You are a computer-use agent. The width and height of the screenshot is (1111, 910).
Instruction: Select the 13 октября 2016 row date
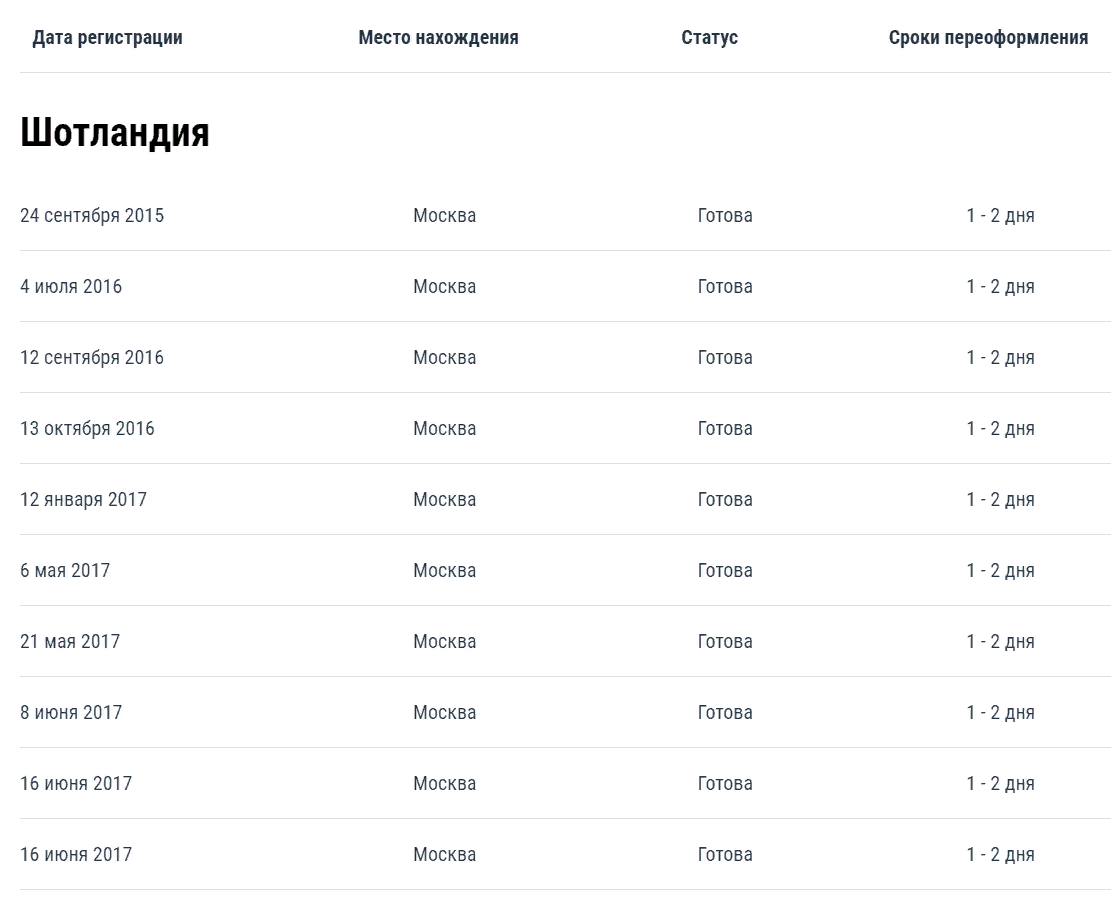(87, 429)
